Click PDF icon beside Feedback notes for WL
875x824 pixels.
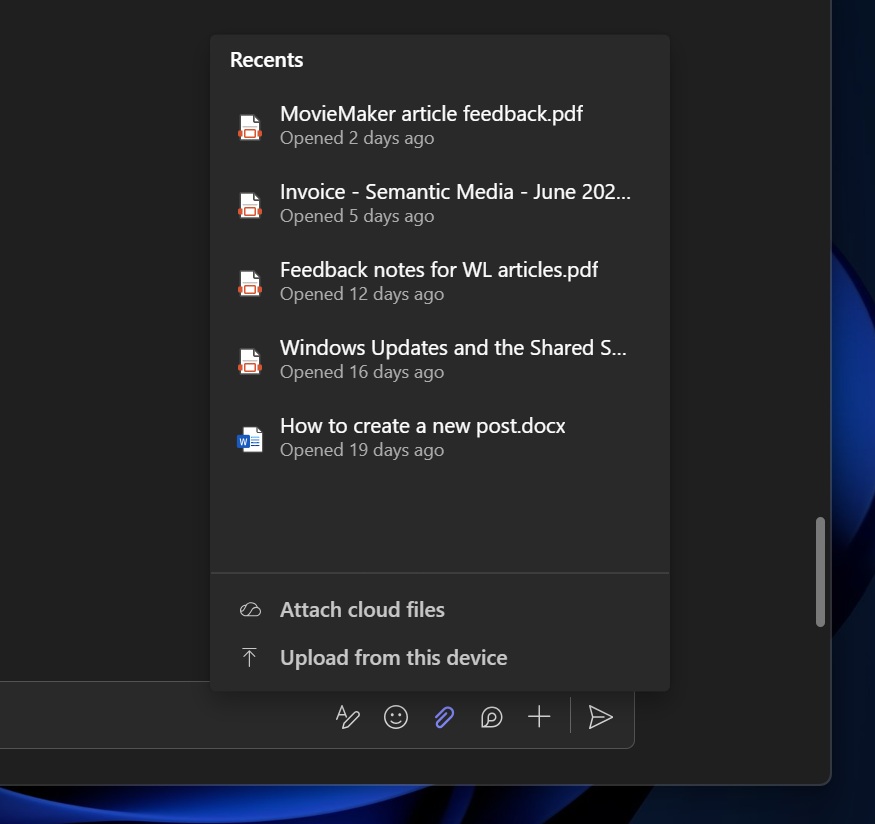250,283
